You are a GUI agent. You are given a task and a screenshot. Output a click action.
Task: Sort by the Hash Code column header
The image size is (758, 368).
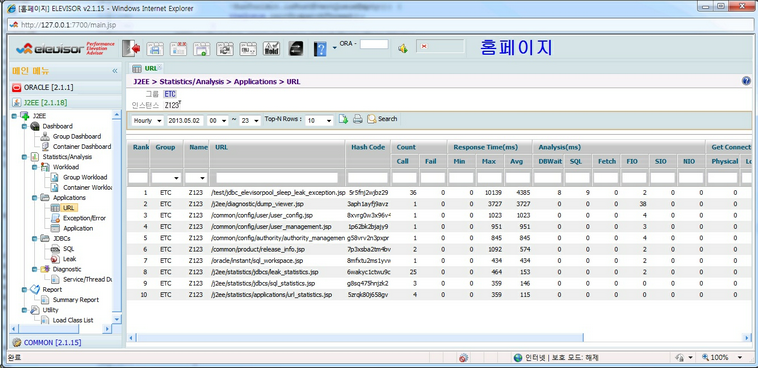pyautogui.click(x=368, y=147)
